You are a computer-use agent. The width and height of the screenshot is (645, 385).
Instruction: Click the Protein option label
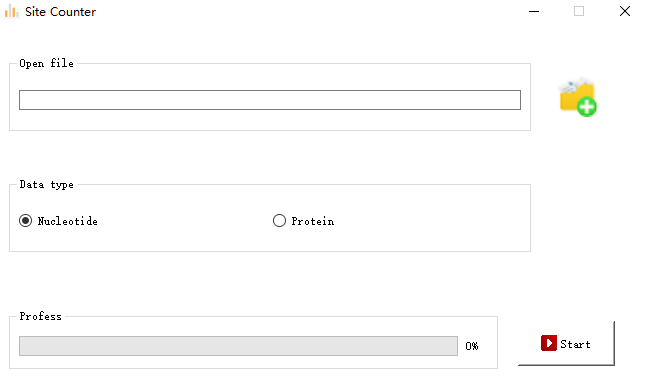coord(313,221)
